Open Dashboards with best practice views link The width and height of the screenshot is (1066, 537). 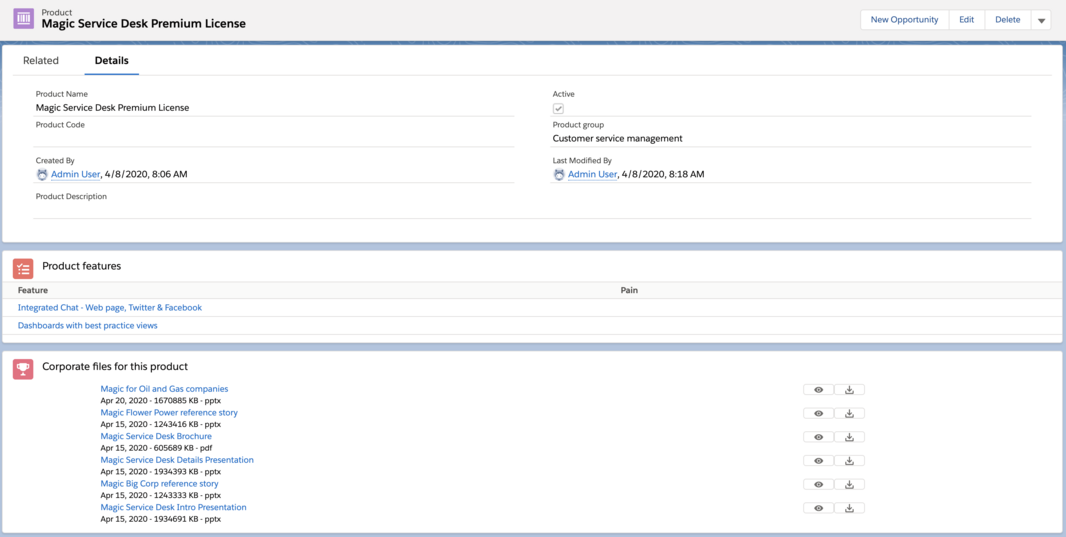(88, 326)
